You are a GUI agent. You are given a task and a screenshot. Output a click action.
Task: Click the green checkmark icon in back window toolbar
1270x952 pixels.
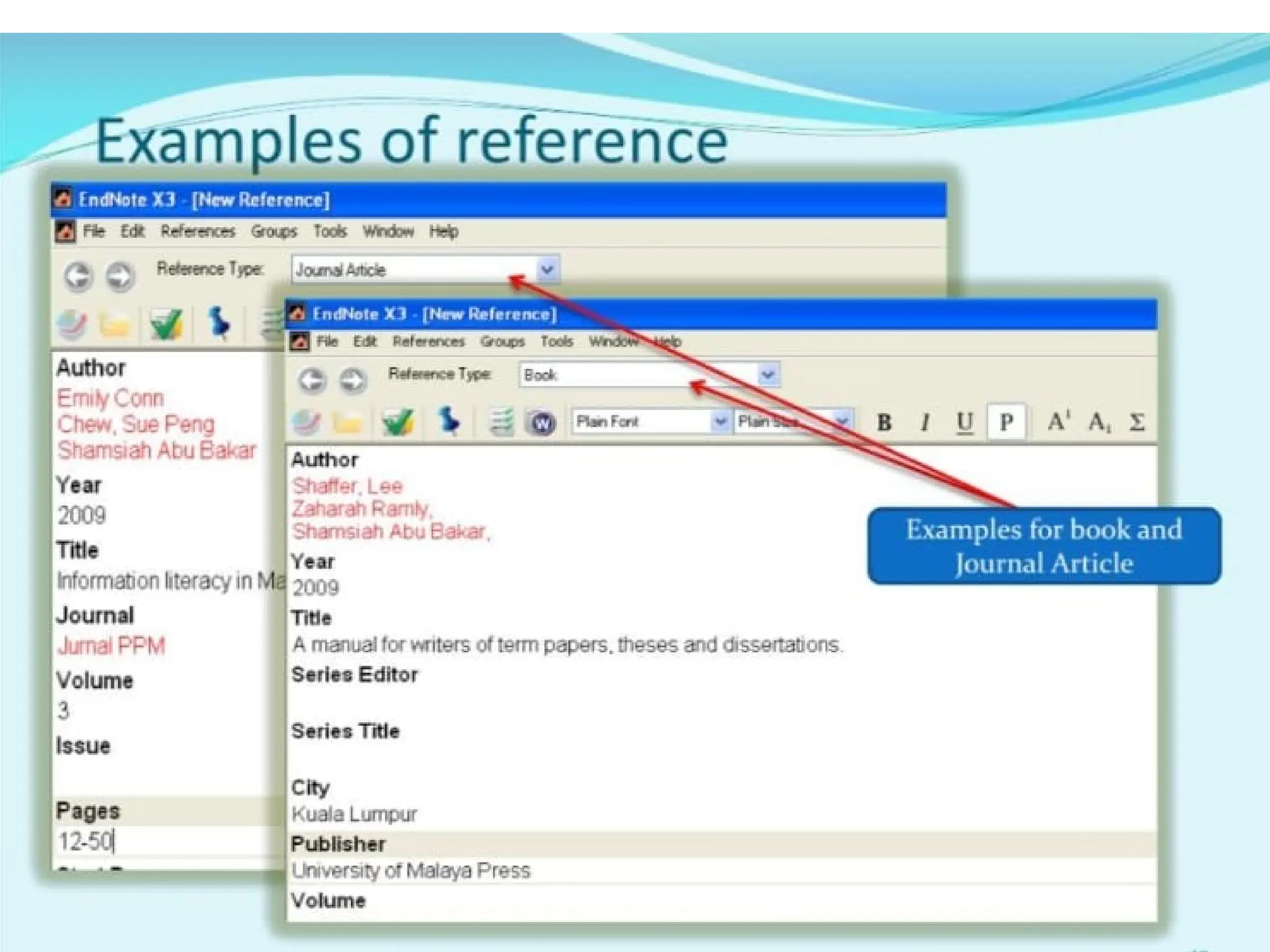click(166, 325)
